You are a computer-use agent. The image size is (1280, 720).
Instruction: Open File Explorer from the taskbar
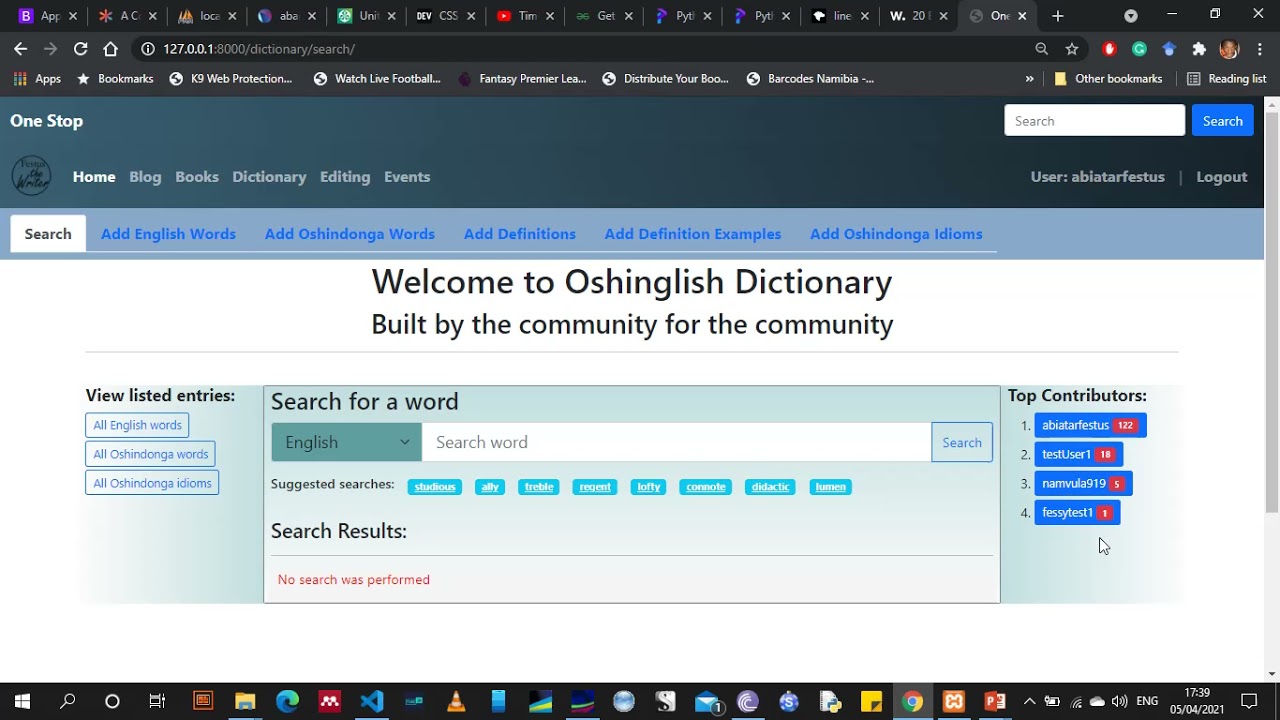point(245,701)
